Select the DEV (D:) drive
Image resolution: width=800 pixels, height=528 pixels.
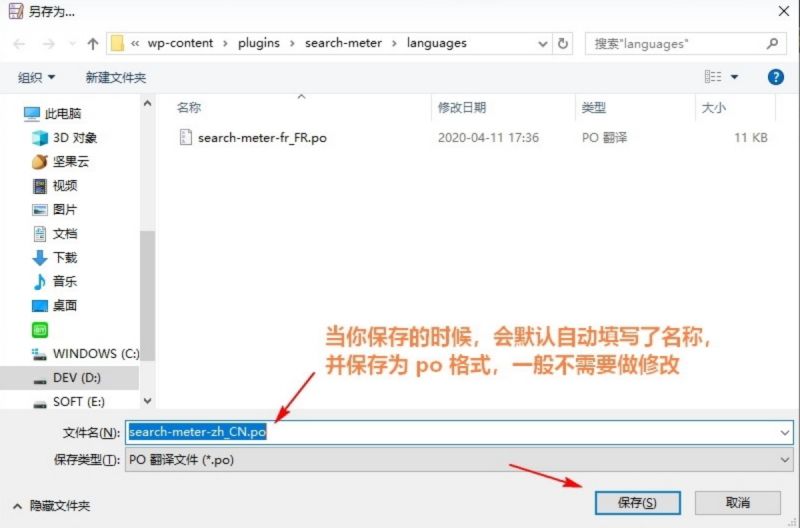(76, 378)
